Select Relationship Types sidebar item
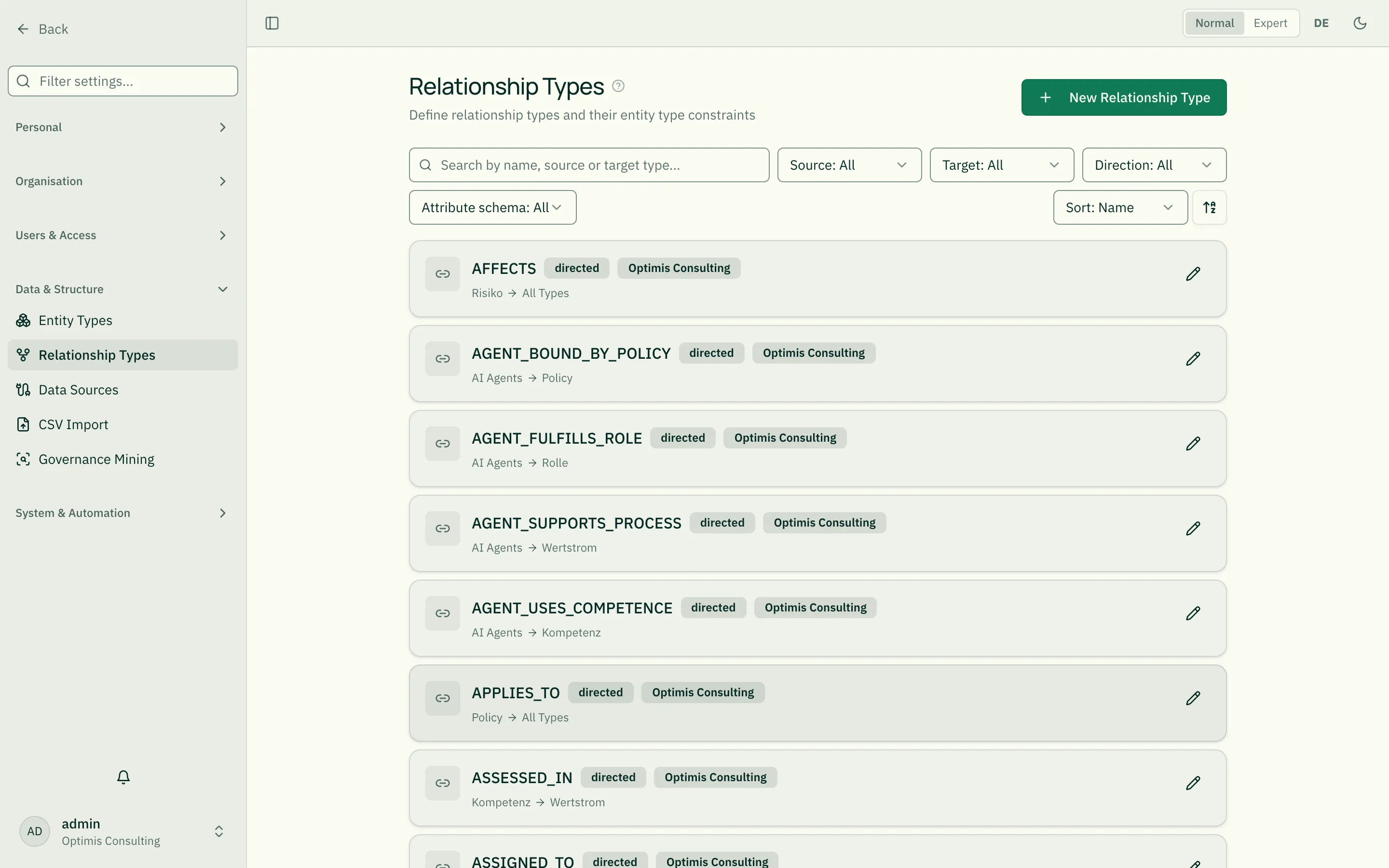The width and height of the screenshot is (1389, 868). coord(123,355)
